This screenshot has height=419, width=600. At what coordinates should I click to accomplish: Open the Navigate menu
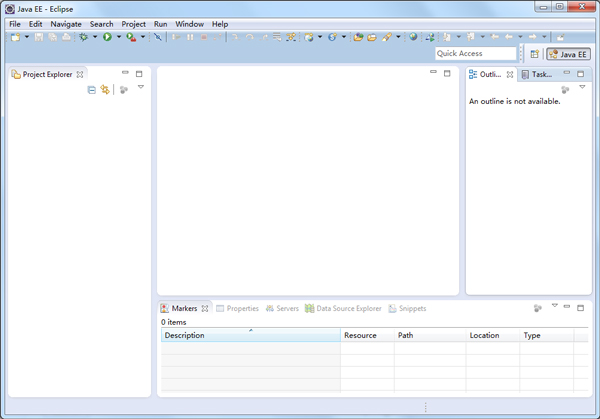(66, 24)
